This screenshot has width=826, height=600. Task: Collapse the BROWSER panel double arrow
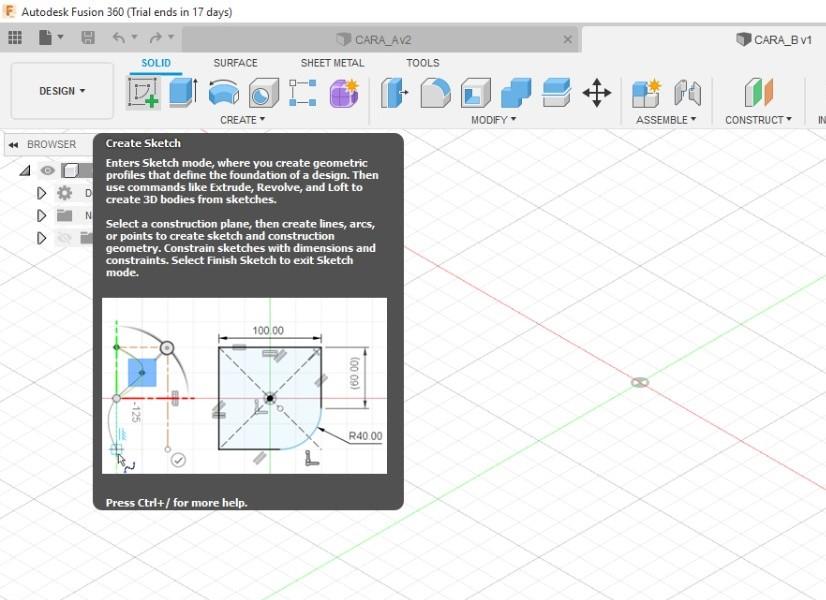[13, 144]
